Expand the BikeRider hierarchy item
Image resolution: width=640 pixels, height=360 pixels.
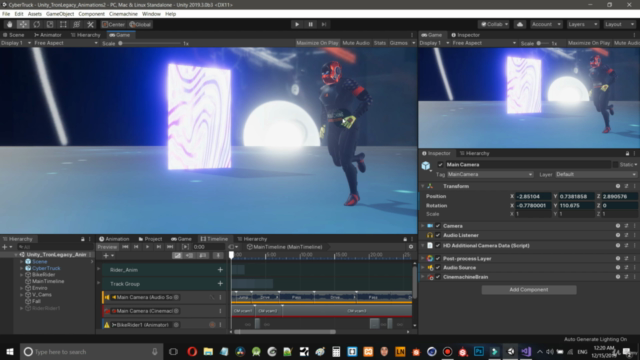coord(22,275)
